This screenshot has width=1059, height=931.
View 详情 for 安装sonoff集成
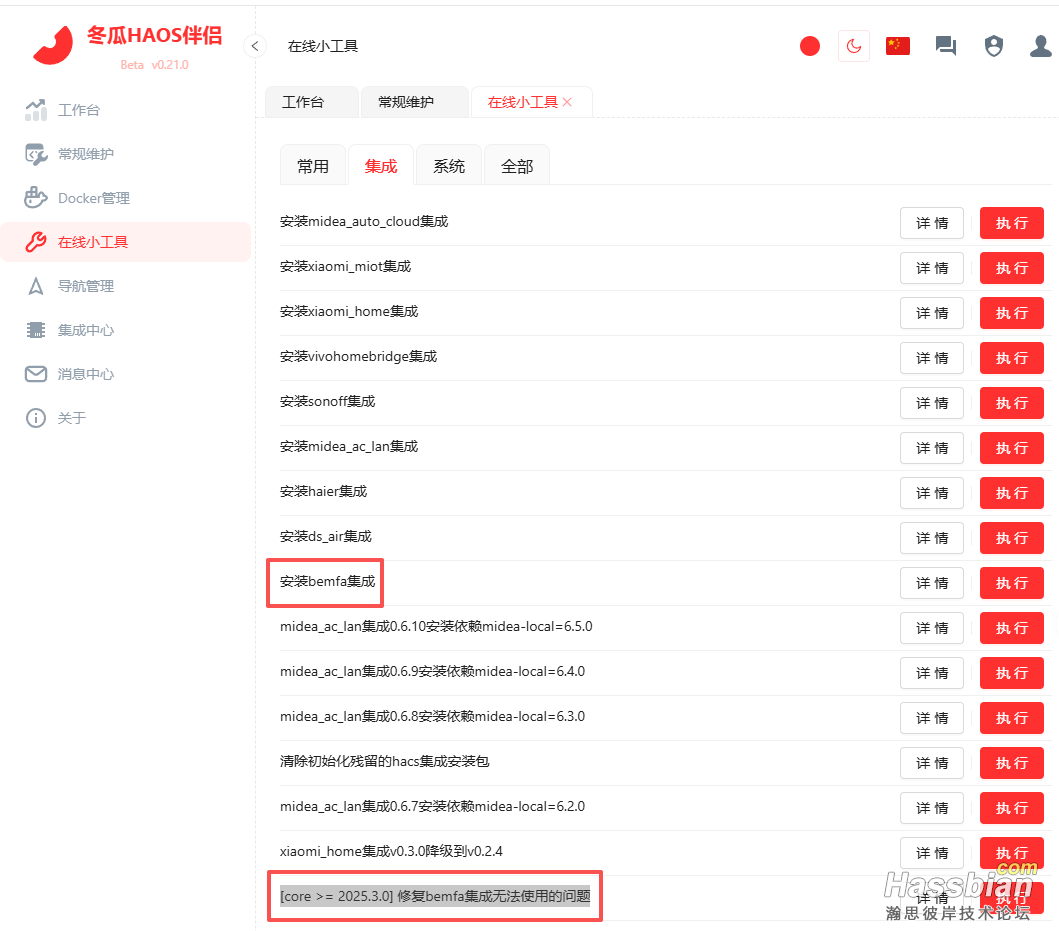[x=932, y=403]
